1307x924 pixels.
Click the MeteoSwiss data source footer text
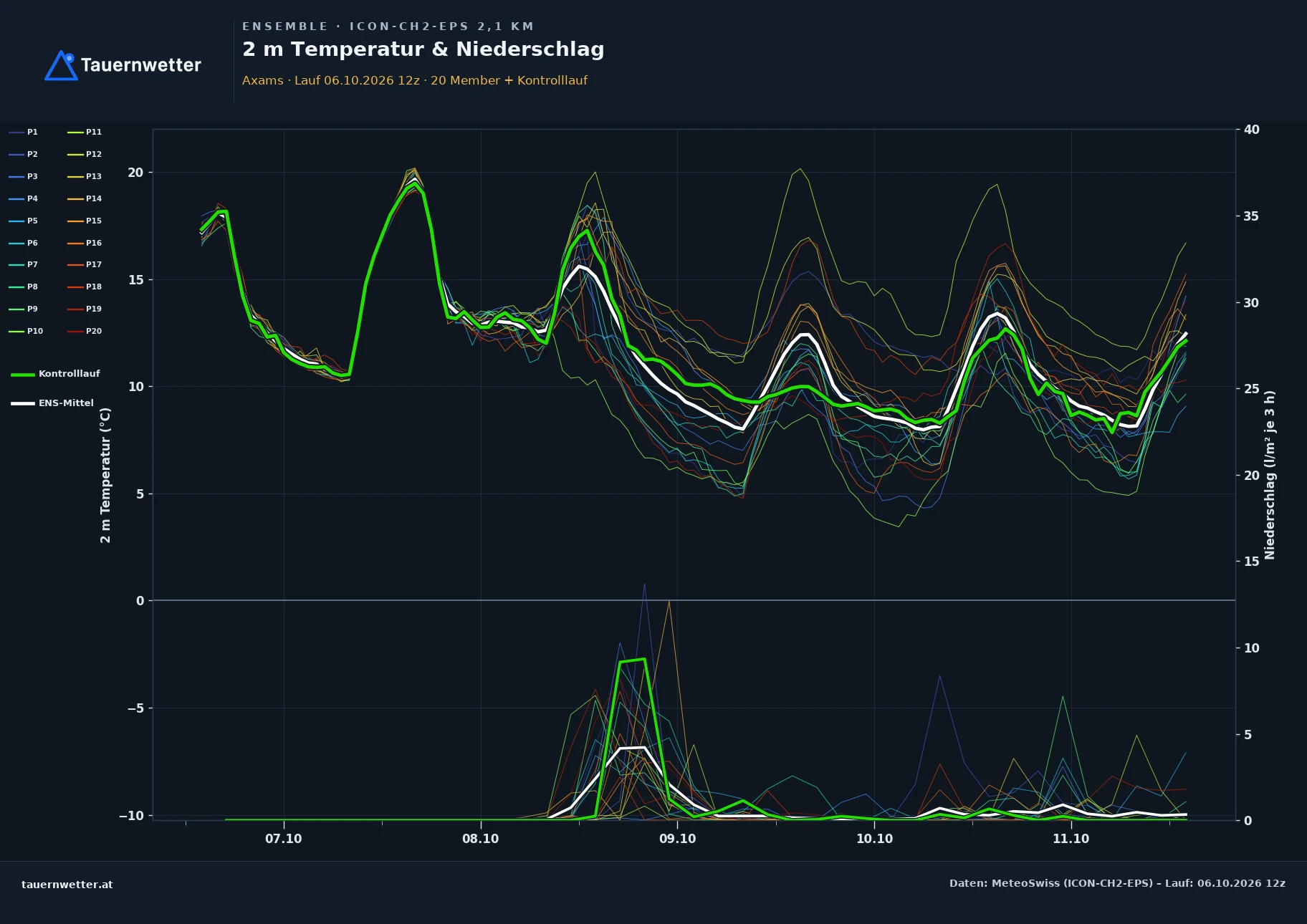[x=1117, y=883]
